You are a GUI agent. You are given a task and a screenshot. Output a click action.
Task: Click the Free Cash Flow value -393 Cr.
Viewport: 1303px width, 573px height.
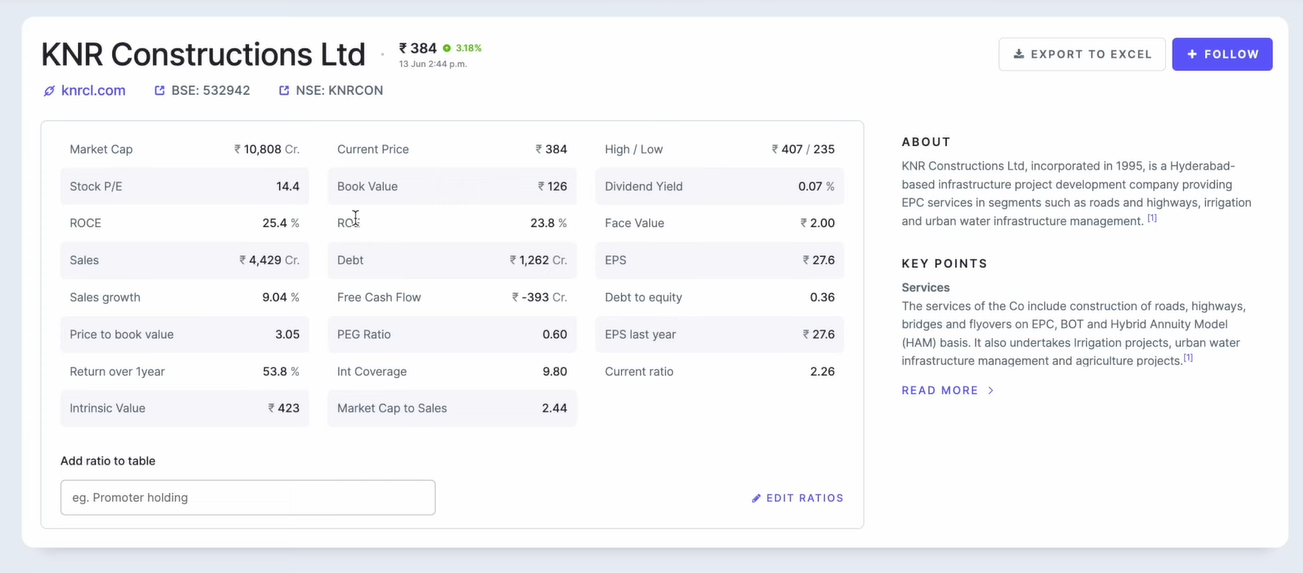[539, 297]
